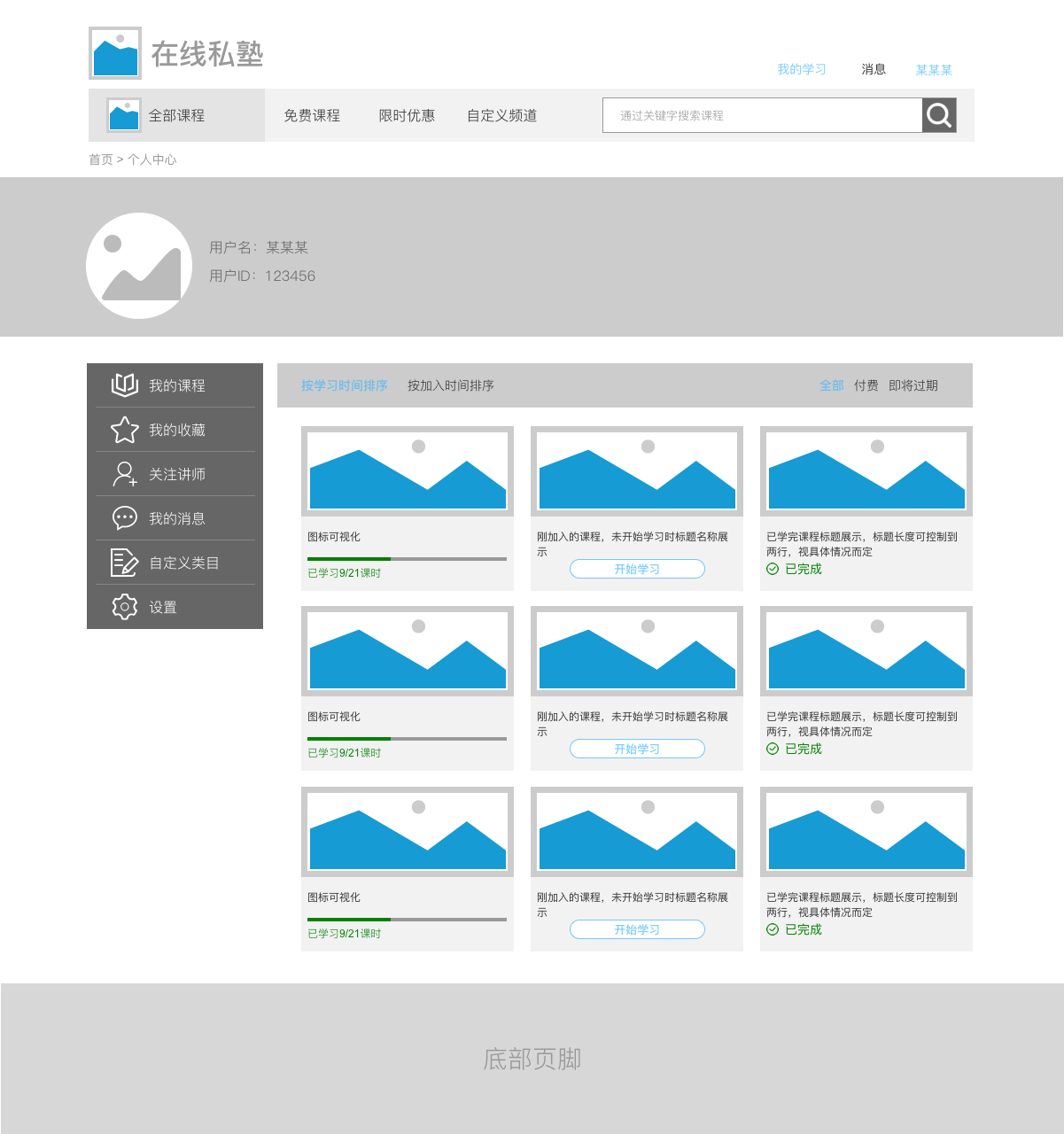Click progress bar of second 图标可视化 course
Screen dimensions: 1064x1134
(407, 739)
